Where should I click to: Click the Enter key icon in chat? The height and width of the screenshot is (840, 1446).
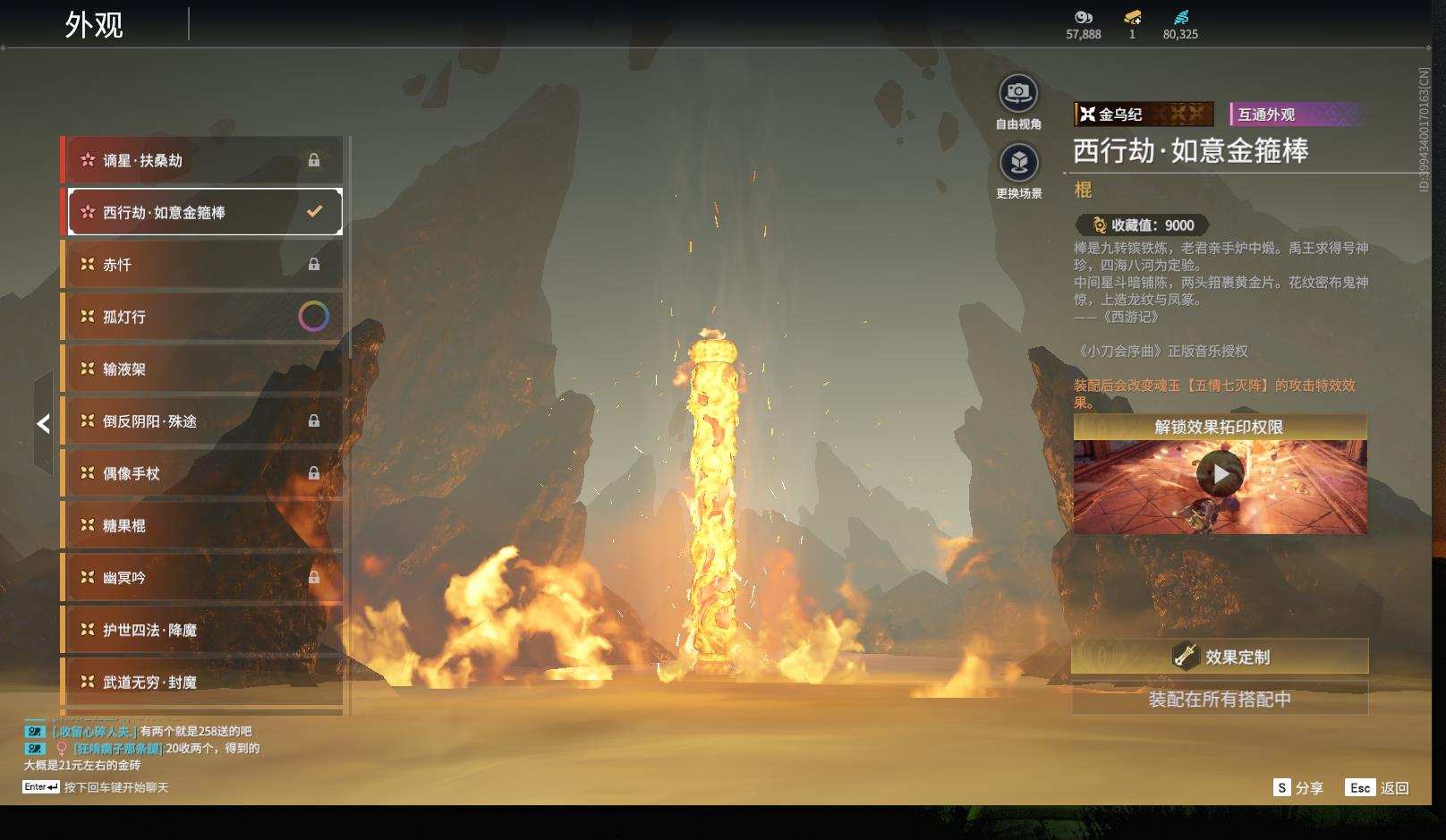41,787
